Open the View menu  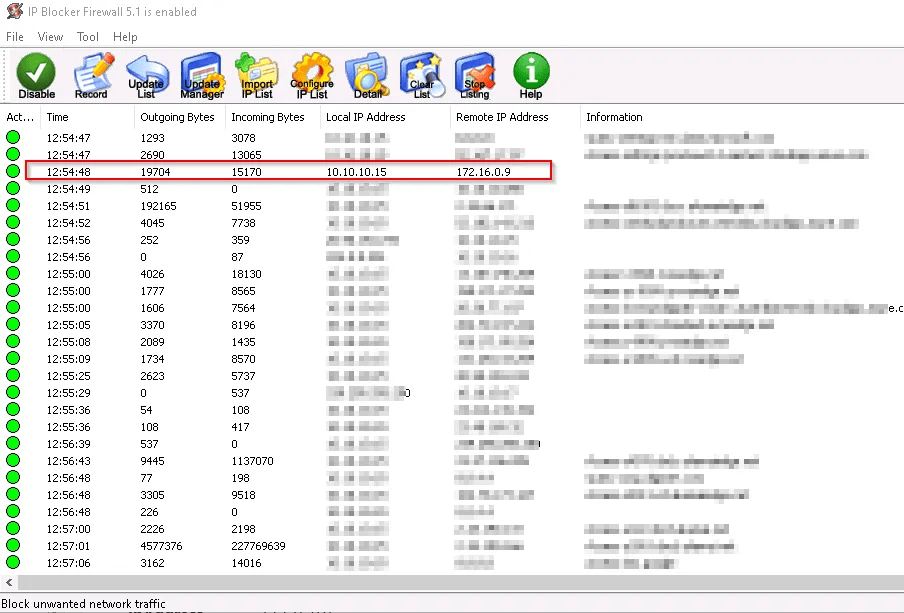click(50, 37)
